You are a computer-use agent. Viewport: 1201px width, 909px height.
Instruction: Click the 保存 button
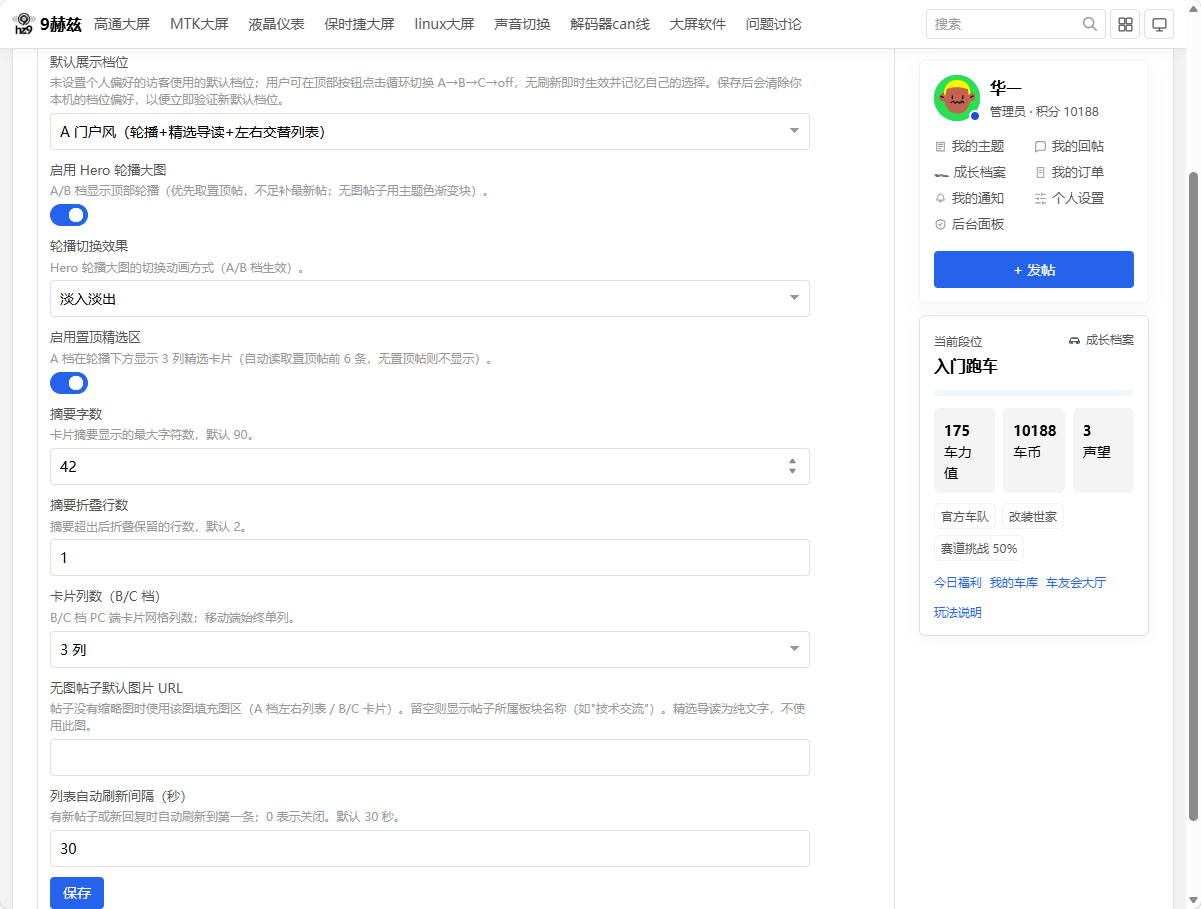(77, 893)
